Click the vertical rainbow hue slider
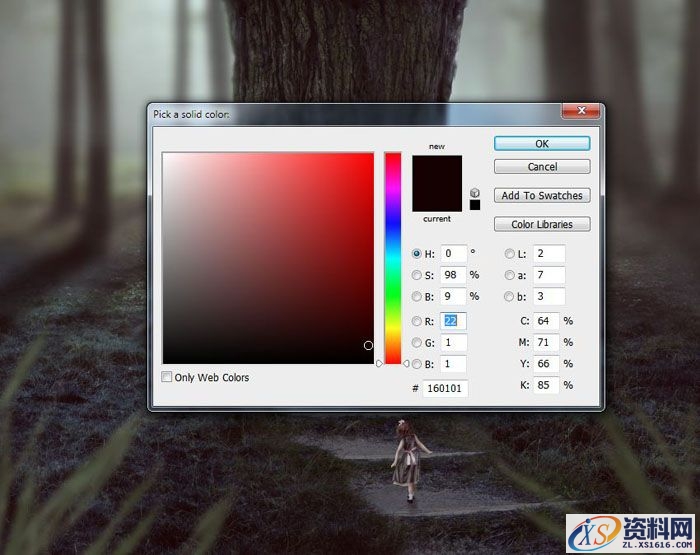The width and height of the screenshot is (700, 555). coord(393,250)
